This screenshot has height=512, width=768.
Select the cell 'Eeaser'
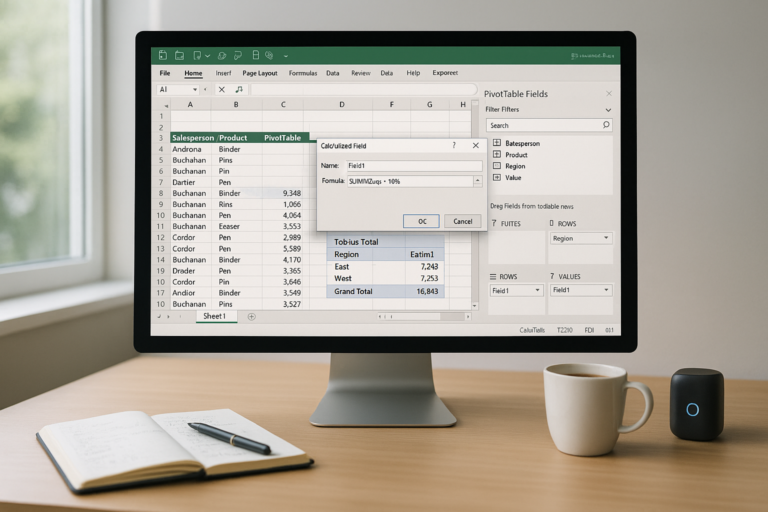pyautogui.click(x=237, y=226)
